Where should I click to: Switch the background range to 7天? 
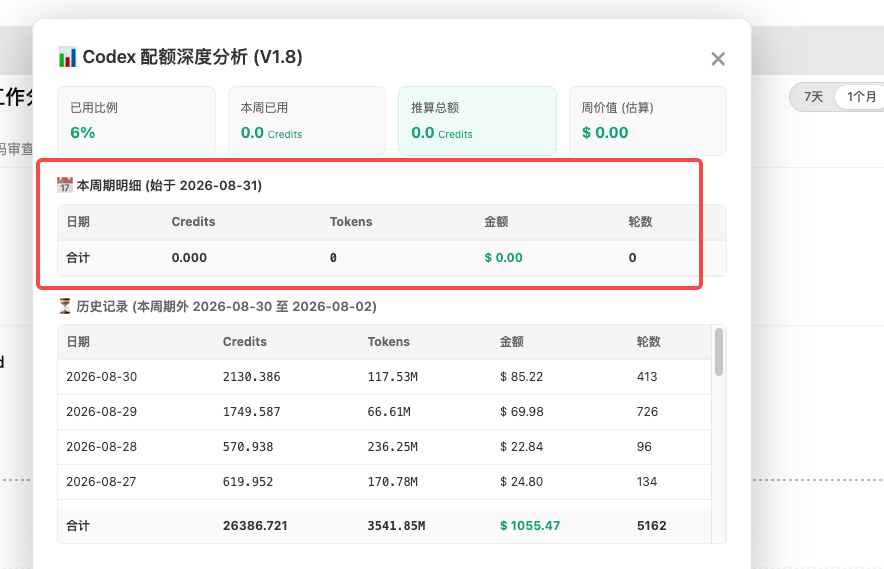click(813, 97)
